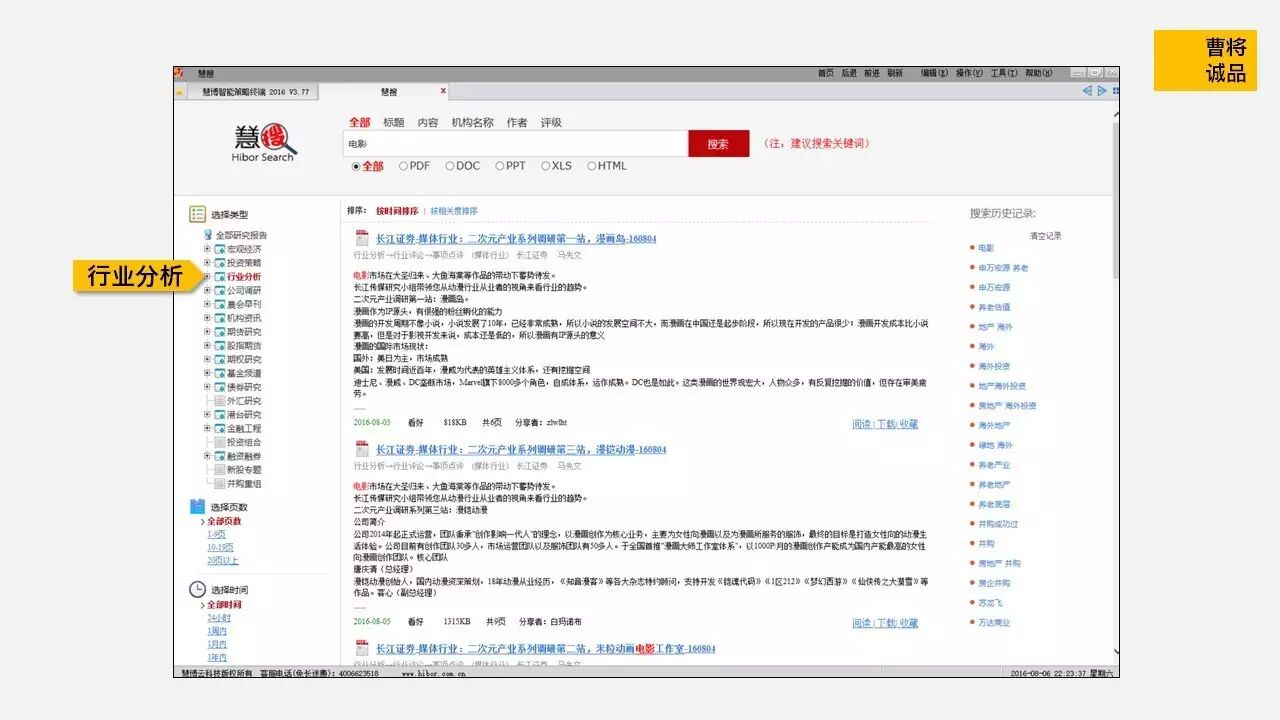Close the 慧搜 tab
Screen dimensions: 1280x720
pos(443,91)
